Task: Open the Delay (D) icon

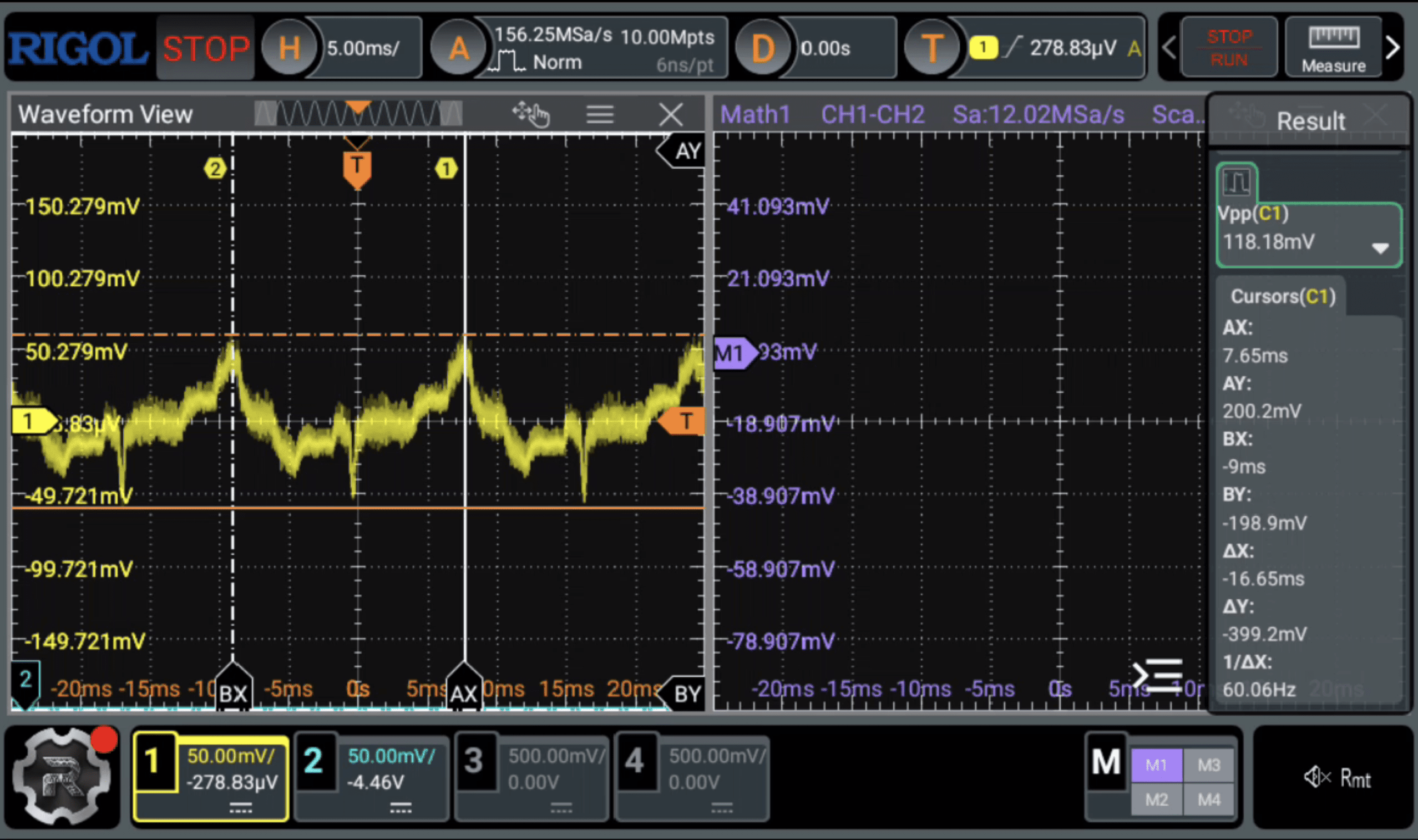Action: pos(763,48)
